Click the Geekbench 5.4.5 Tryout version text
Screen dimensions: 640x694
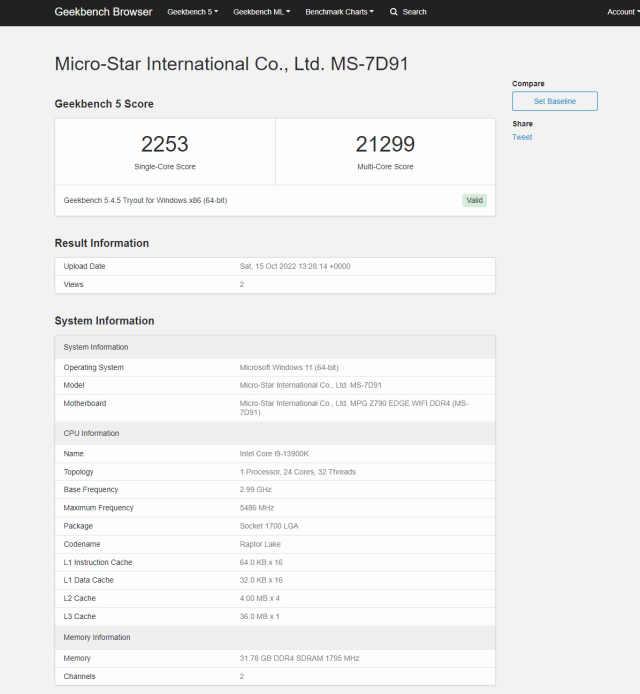tap(145, 200)
